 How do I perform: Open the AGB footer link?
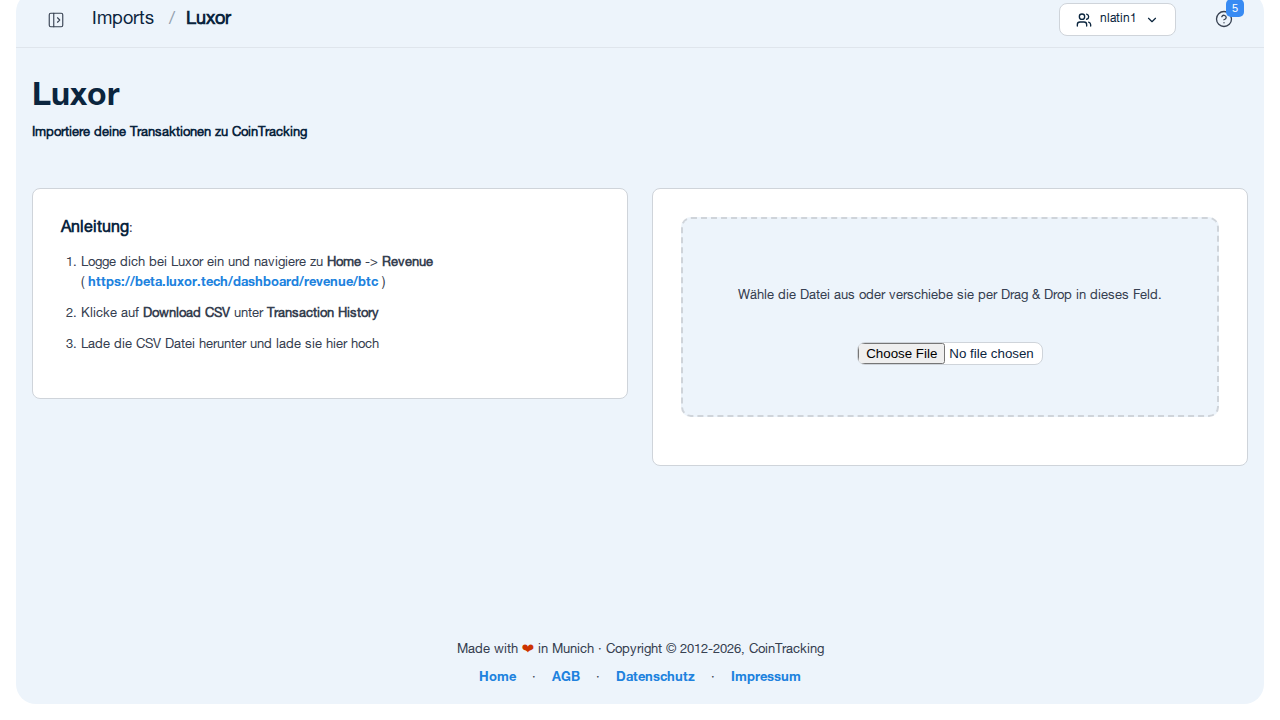click(x=566, y=677)
